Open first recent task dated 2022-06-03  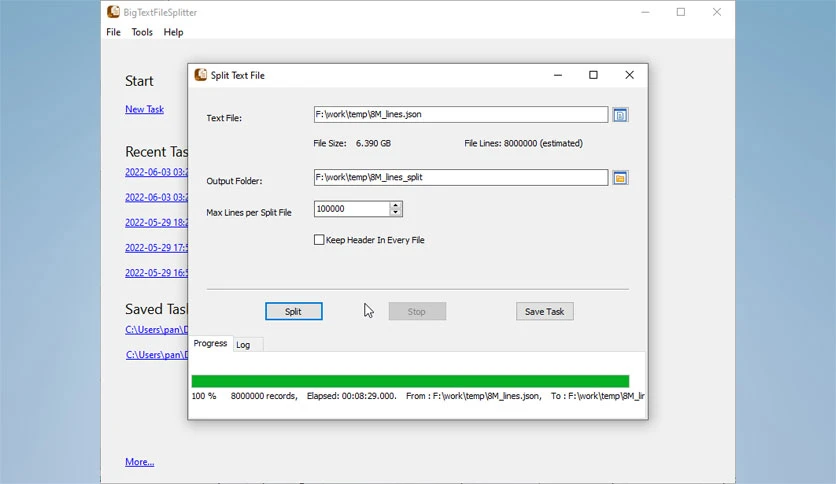pyautogui.click(x=156, y=172)
